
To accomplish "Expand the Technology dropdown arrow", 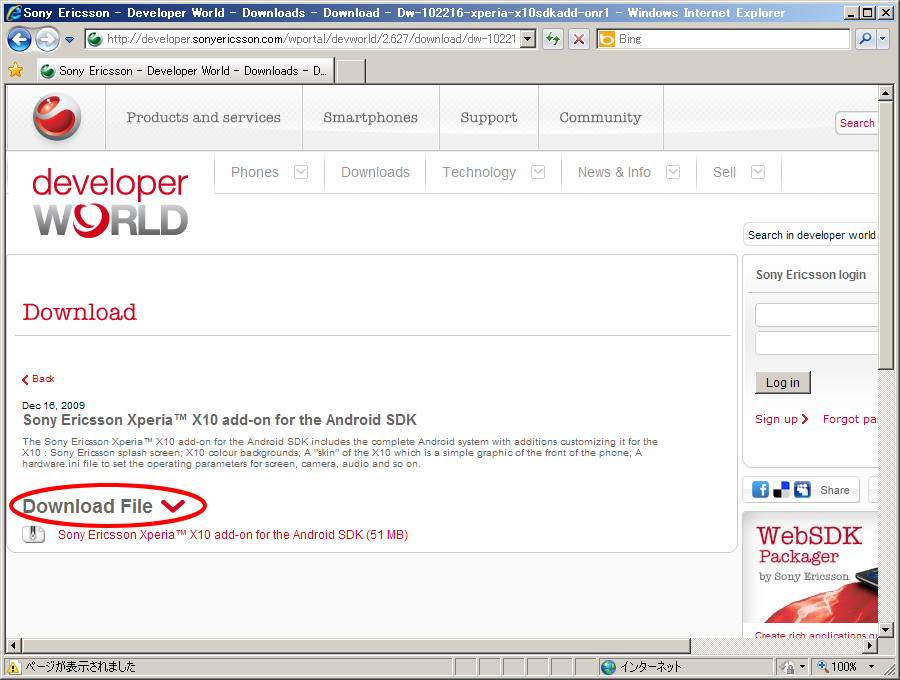I will point(538,172).
